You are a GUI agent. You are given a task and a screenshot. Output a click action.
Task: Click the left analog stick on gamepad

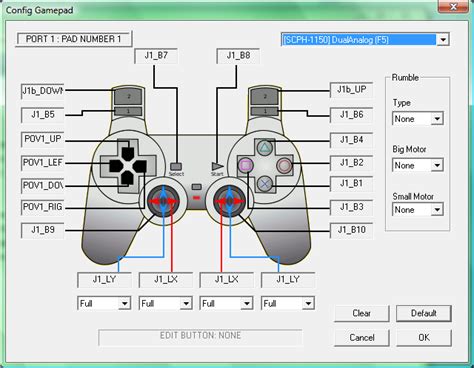click(163, 201)
